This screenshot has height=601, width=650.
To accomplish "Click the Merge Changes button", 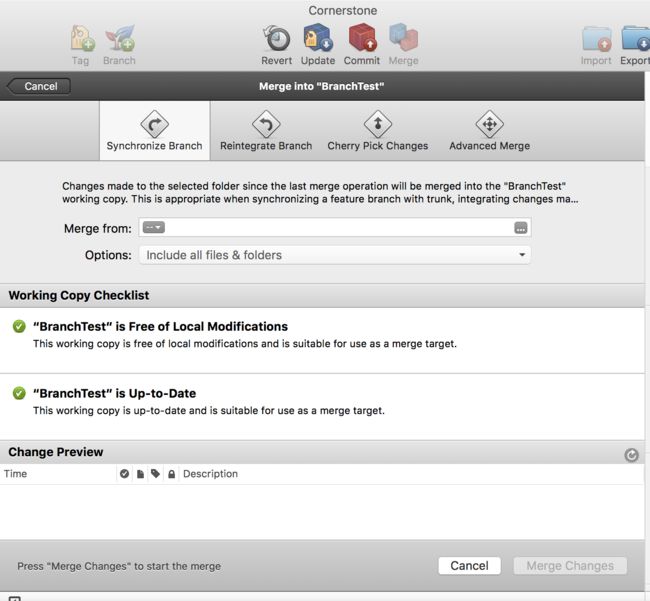I will pyautogui.click(x=570, y=566).
